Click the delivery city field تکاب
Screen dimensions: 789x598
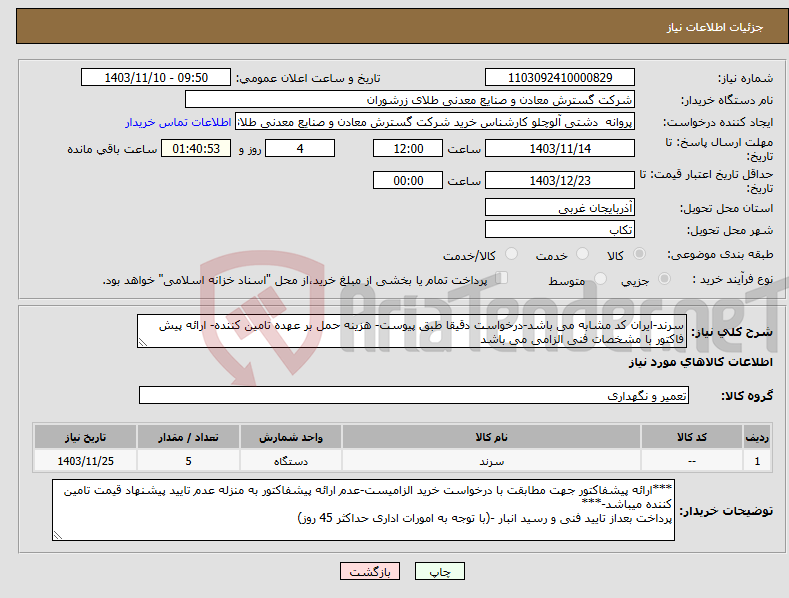560,230
